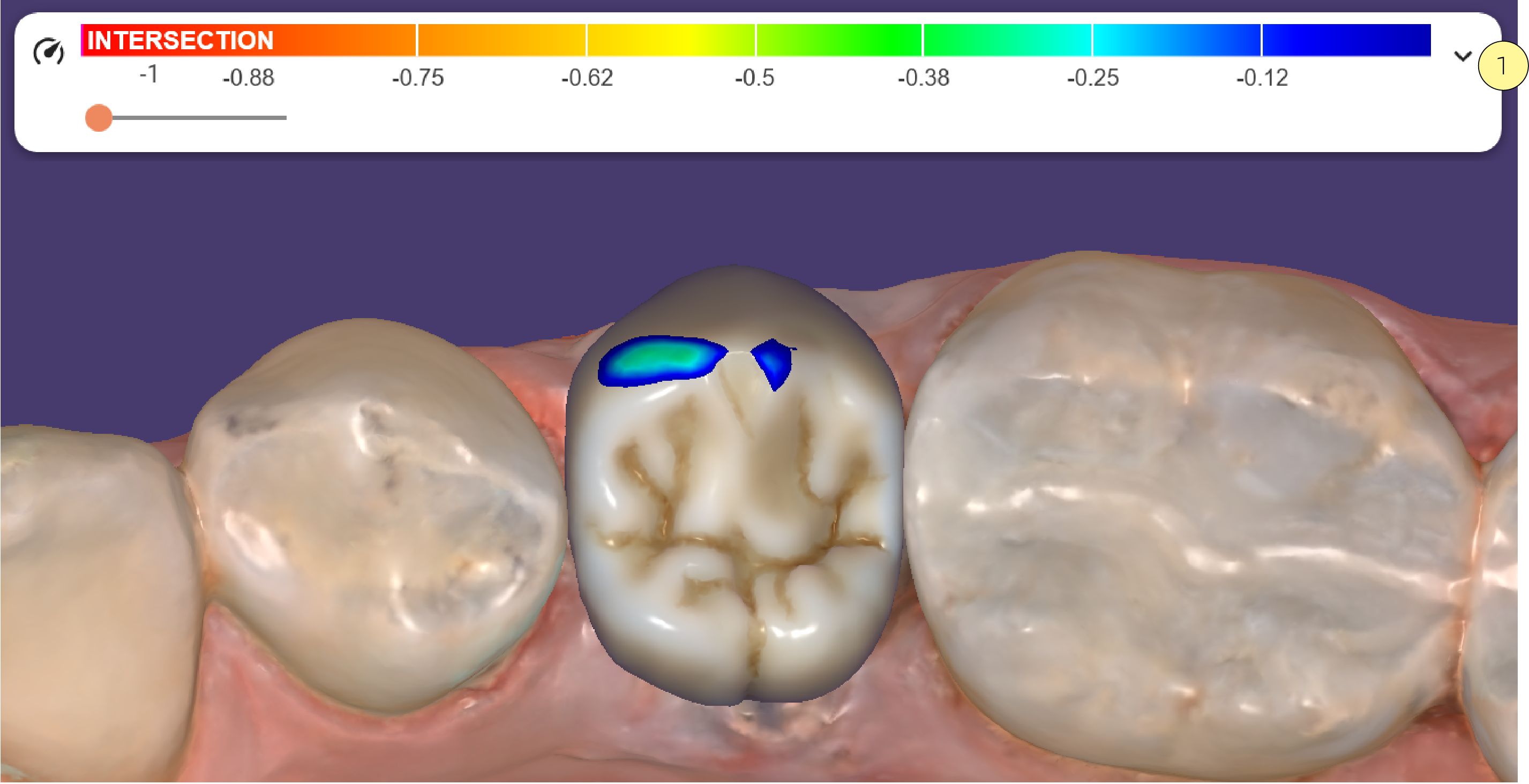Click the scale value -0.12
The height and width of the screenshot is (784, 1529).
[x=1262, y=77]
